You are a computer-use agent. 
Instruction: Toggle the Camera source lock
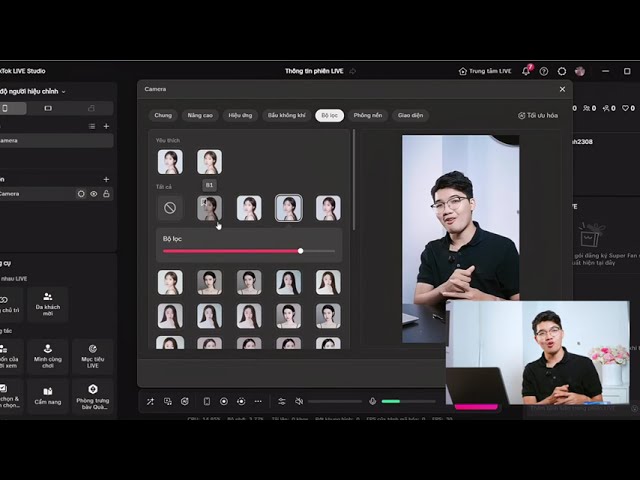(x=106, y=194)
